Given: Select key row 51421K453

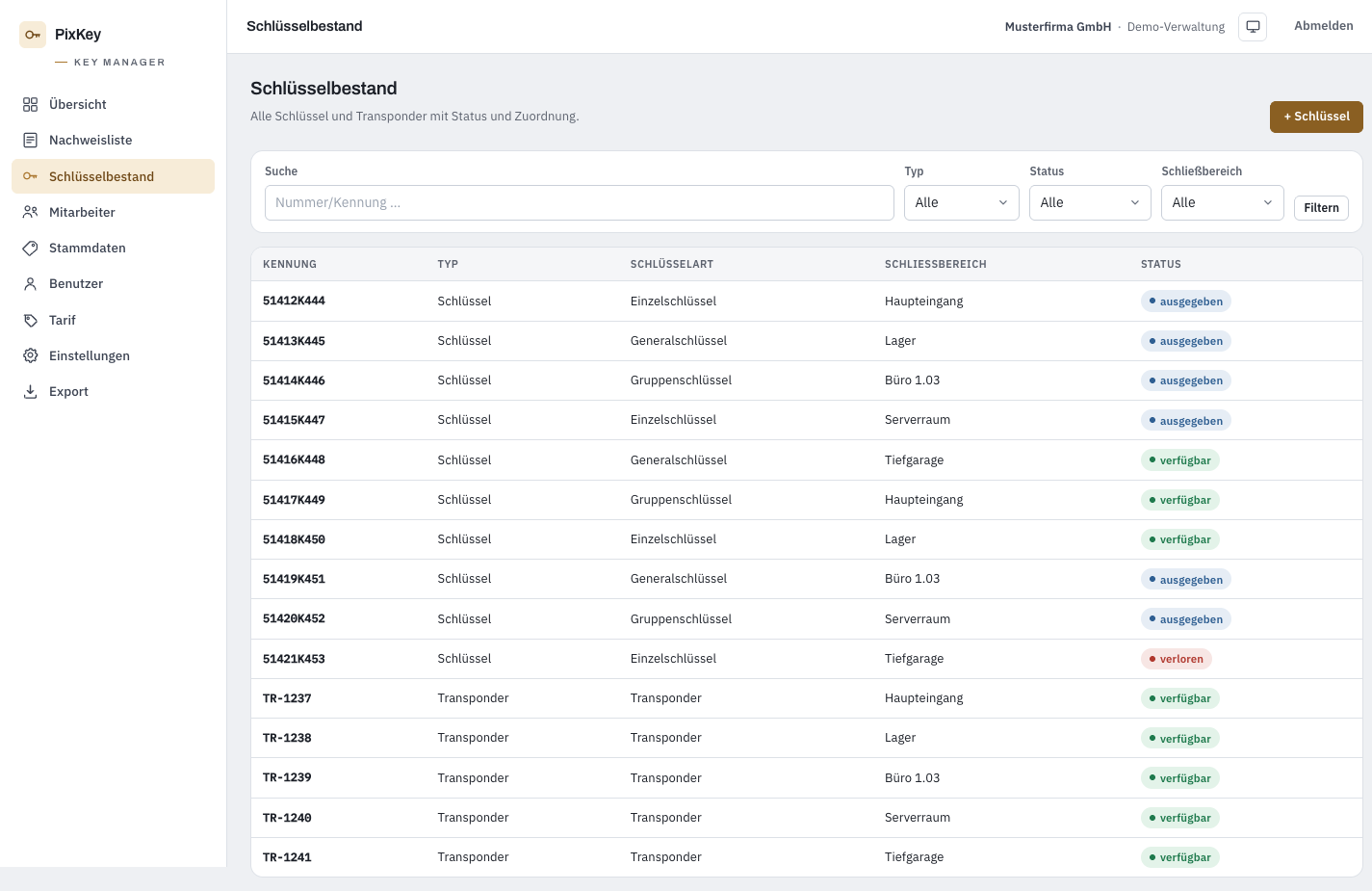Looking at the screenshot, I should 807,659.
